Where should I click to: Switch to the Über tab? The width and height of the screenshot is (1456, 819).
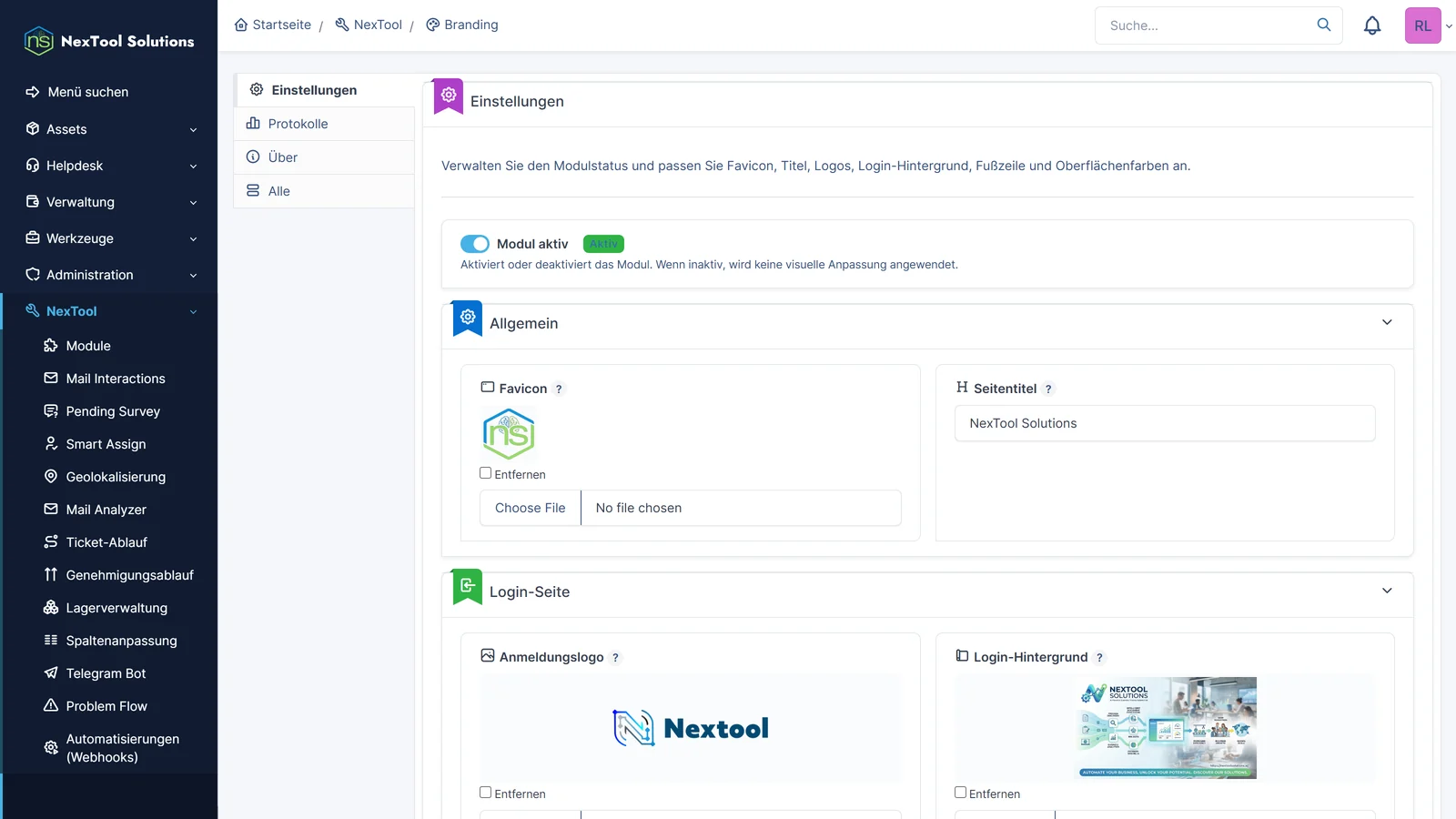324,157
